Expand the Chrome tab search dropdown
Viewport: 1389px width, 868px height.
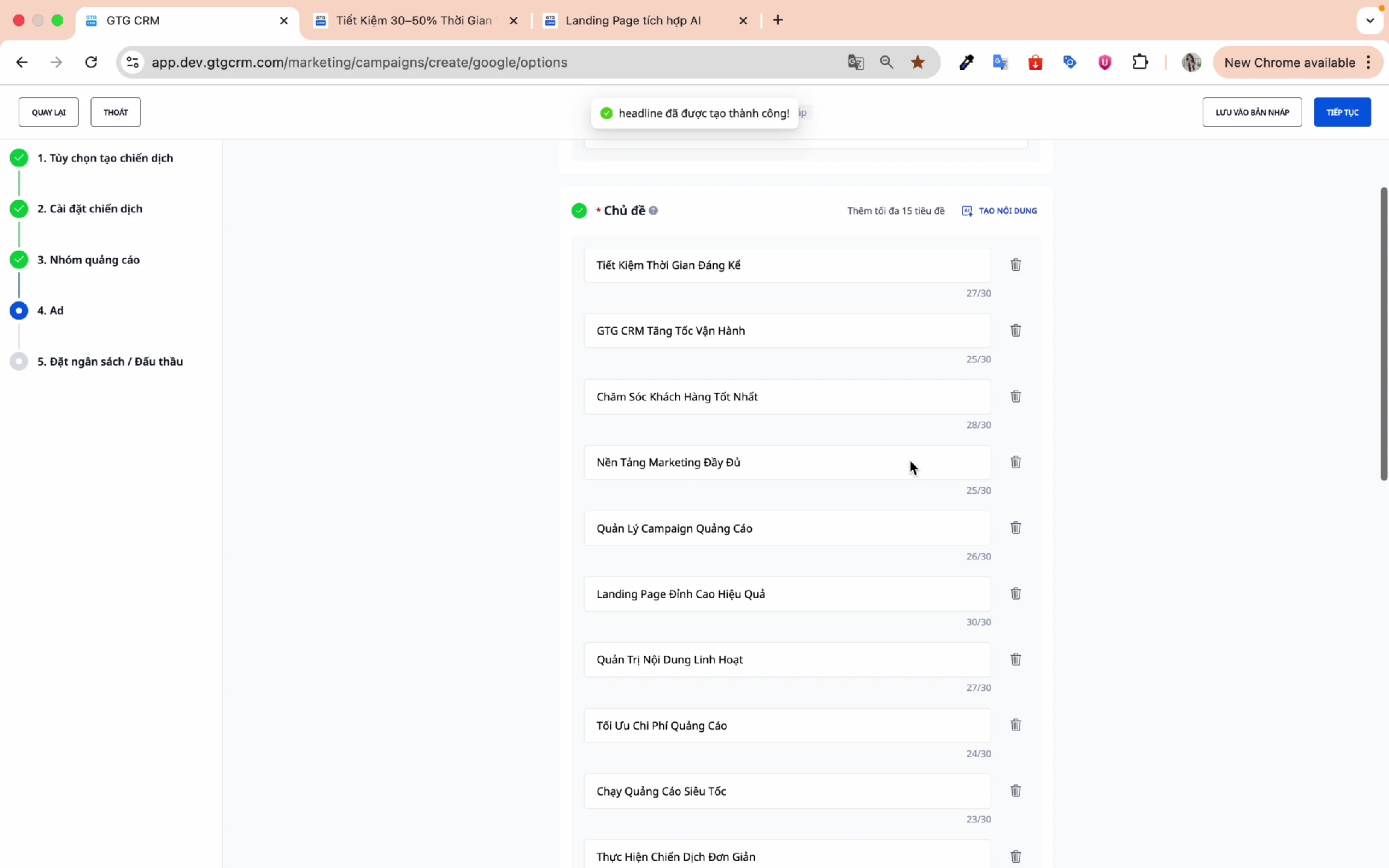point(1370,20)
